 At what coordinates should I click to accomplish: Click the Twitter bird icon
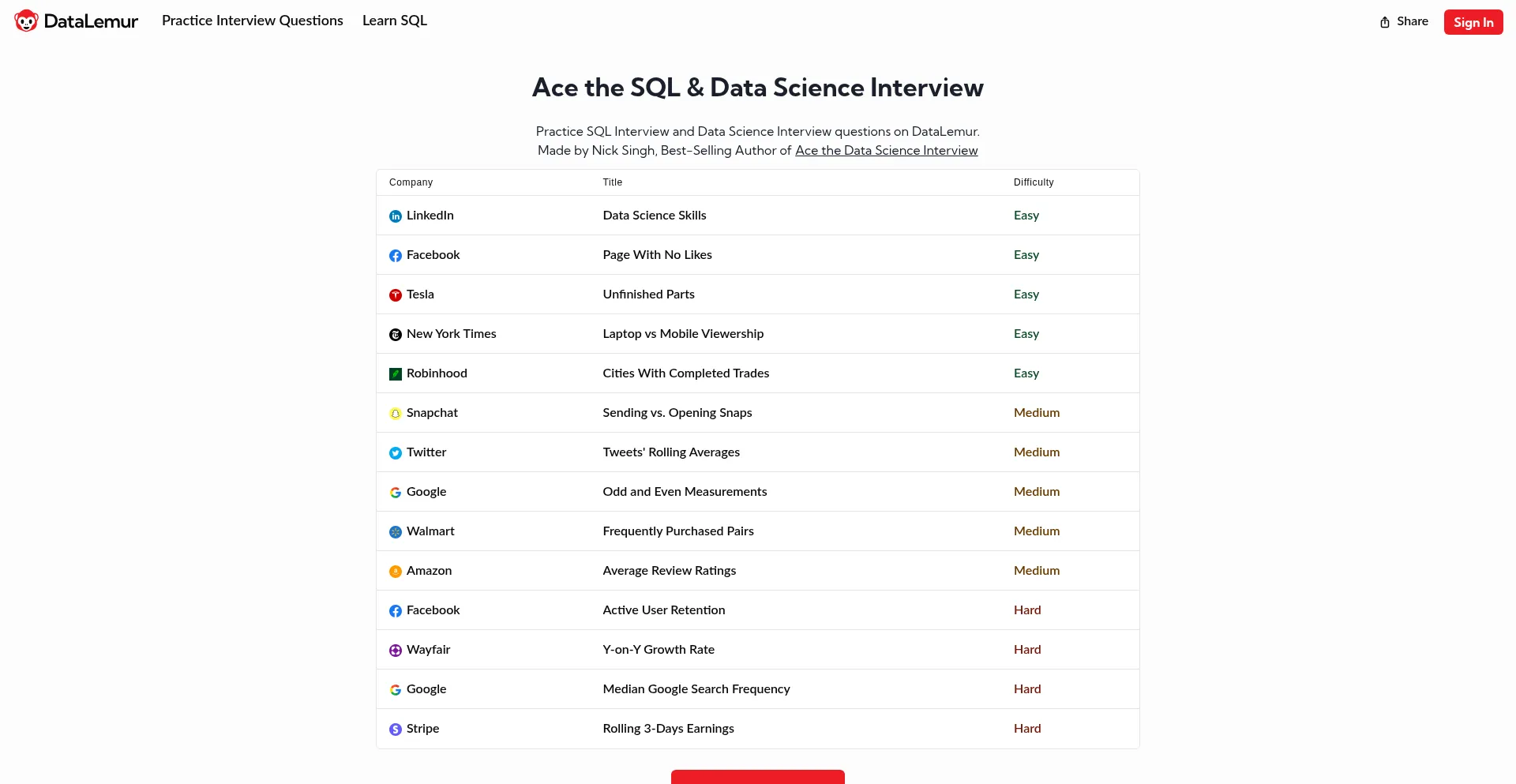click(x=396, y=453)
